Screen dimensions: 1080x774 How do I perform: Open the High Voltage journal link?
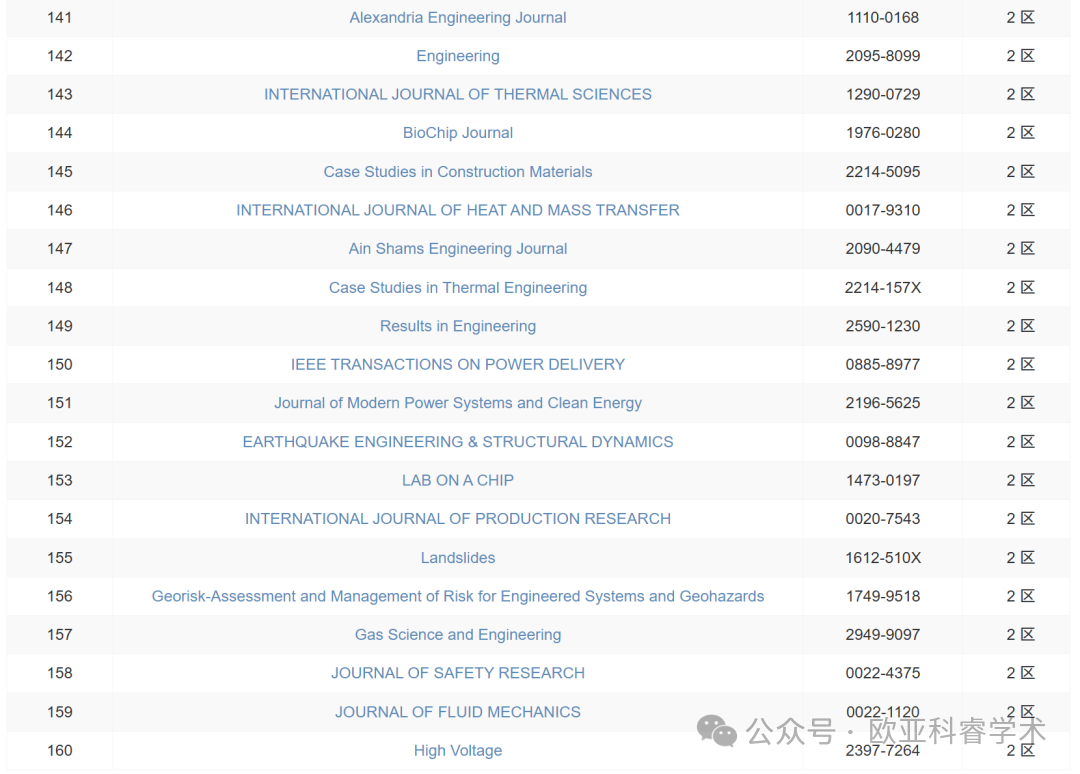point(457,751)
